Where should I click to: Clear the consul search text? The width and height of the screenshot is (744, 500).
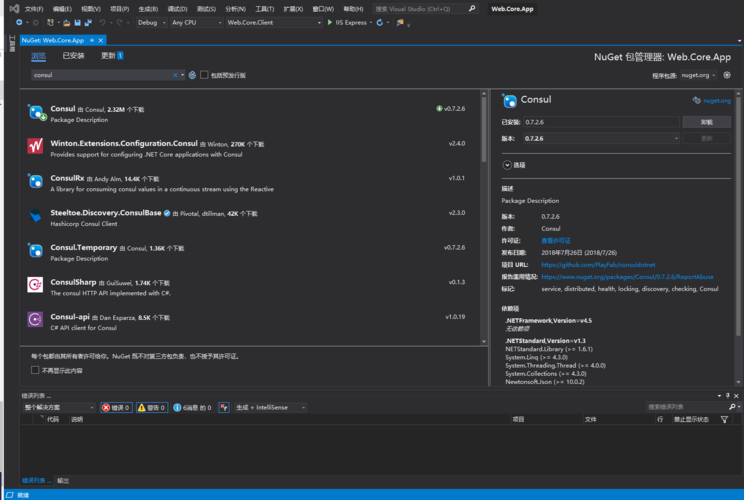click(x=175, y=75)
